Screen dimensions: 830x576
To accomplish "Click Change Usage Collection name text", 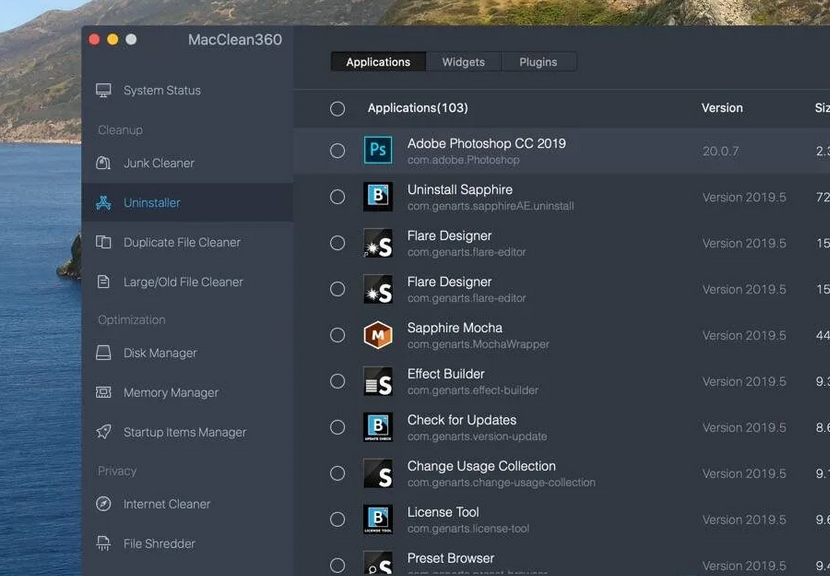I will [481, 466].
